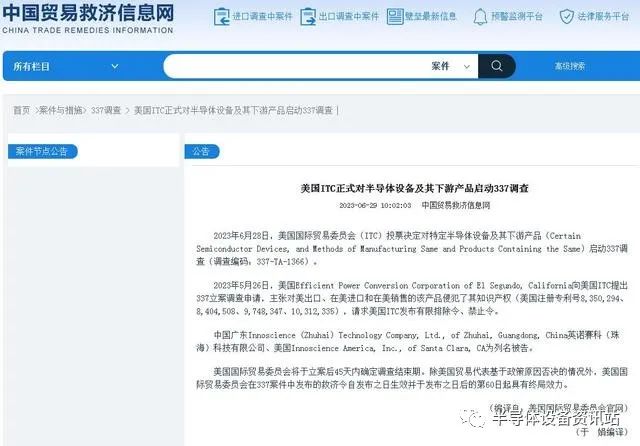Click source label 中国贸易救济信息网 under headline
This screenshot has width=640, height=446.
(x=456, y=205)
